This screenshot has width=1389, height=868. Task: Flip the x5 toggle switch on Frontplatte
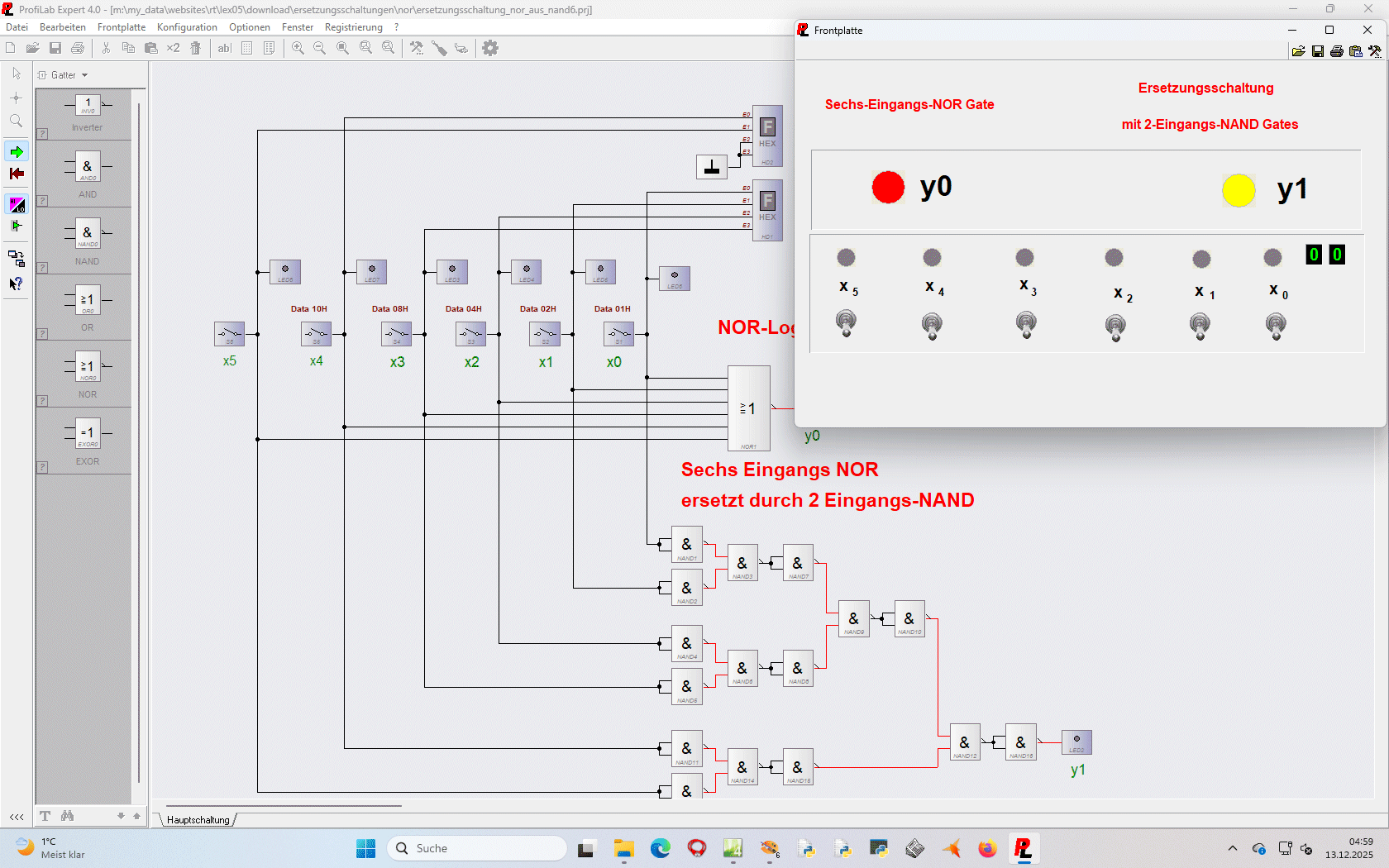[x=846, y=322]
